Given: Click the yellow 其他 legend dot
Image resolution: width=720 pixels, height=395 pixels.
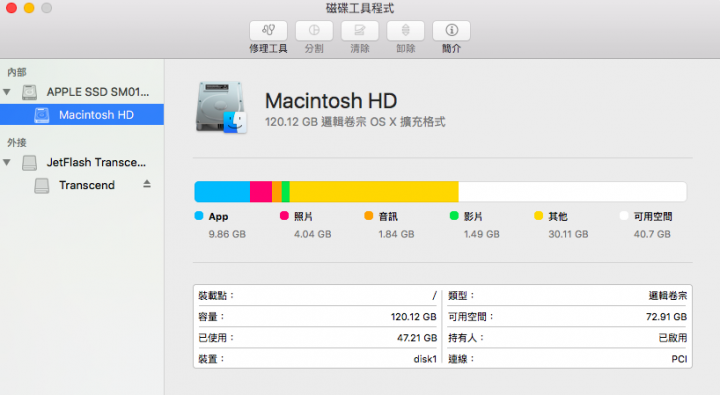Looking at the screenshot, I should coord(539,216).
